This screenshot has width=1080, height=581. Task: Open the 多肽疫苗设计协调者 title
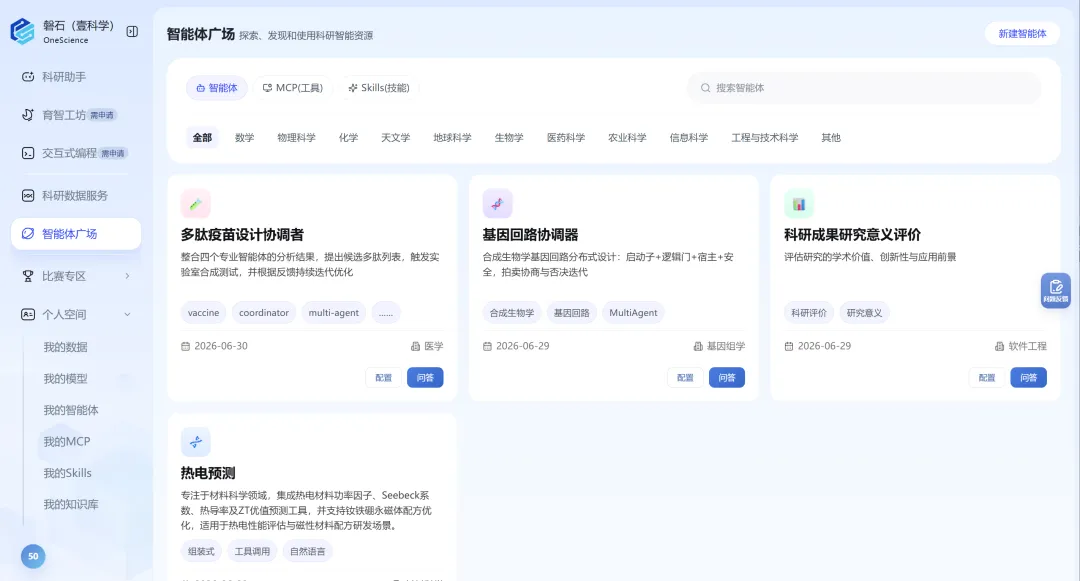242,235
